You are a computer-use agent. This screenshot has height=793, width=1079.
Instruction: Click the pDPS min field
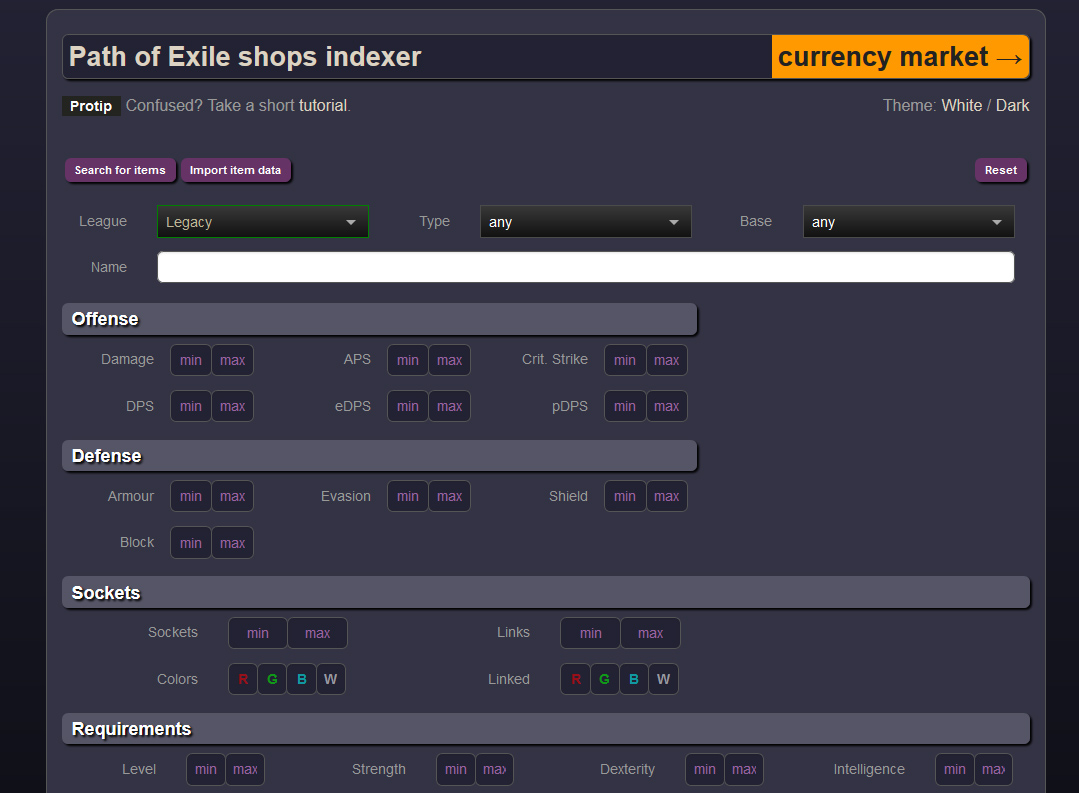pos(625,406)
